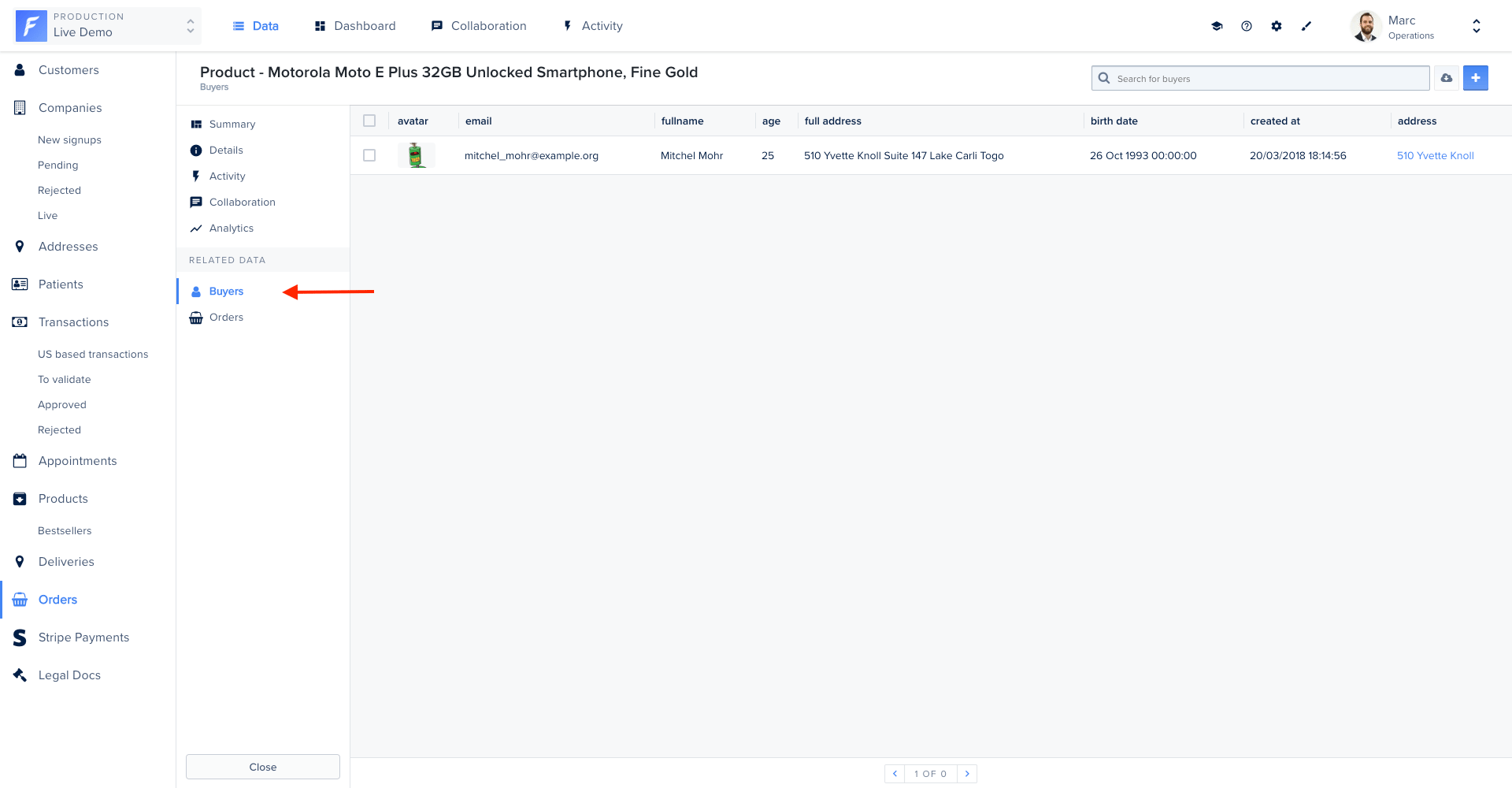Click the Deliveries pin icon

pos(20,562)
